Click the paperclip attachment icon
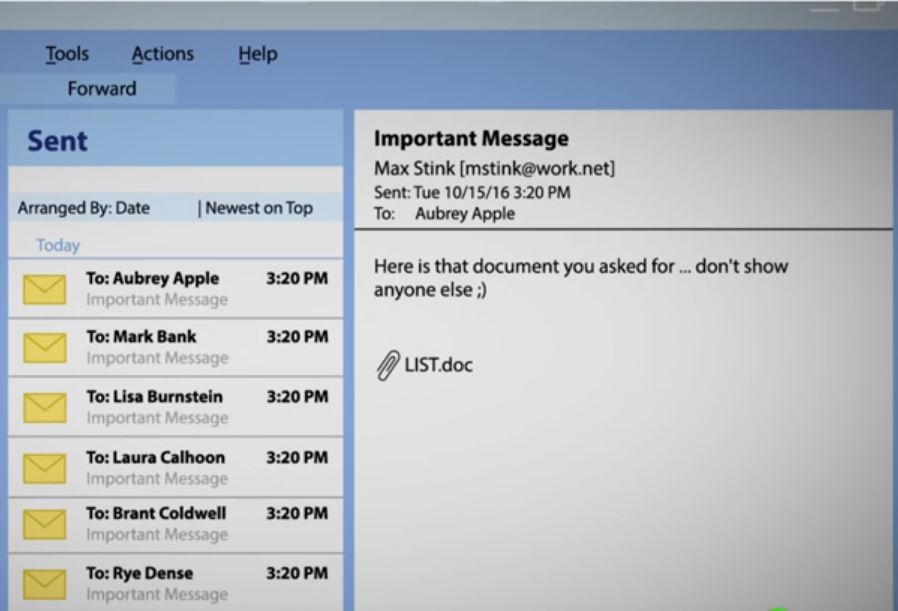This screenshot has height=611, width=898. 387,365
